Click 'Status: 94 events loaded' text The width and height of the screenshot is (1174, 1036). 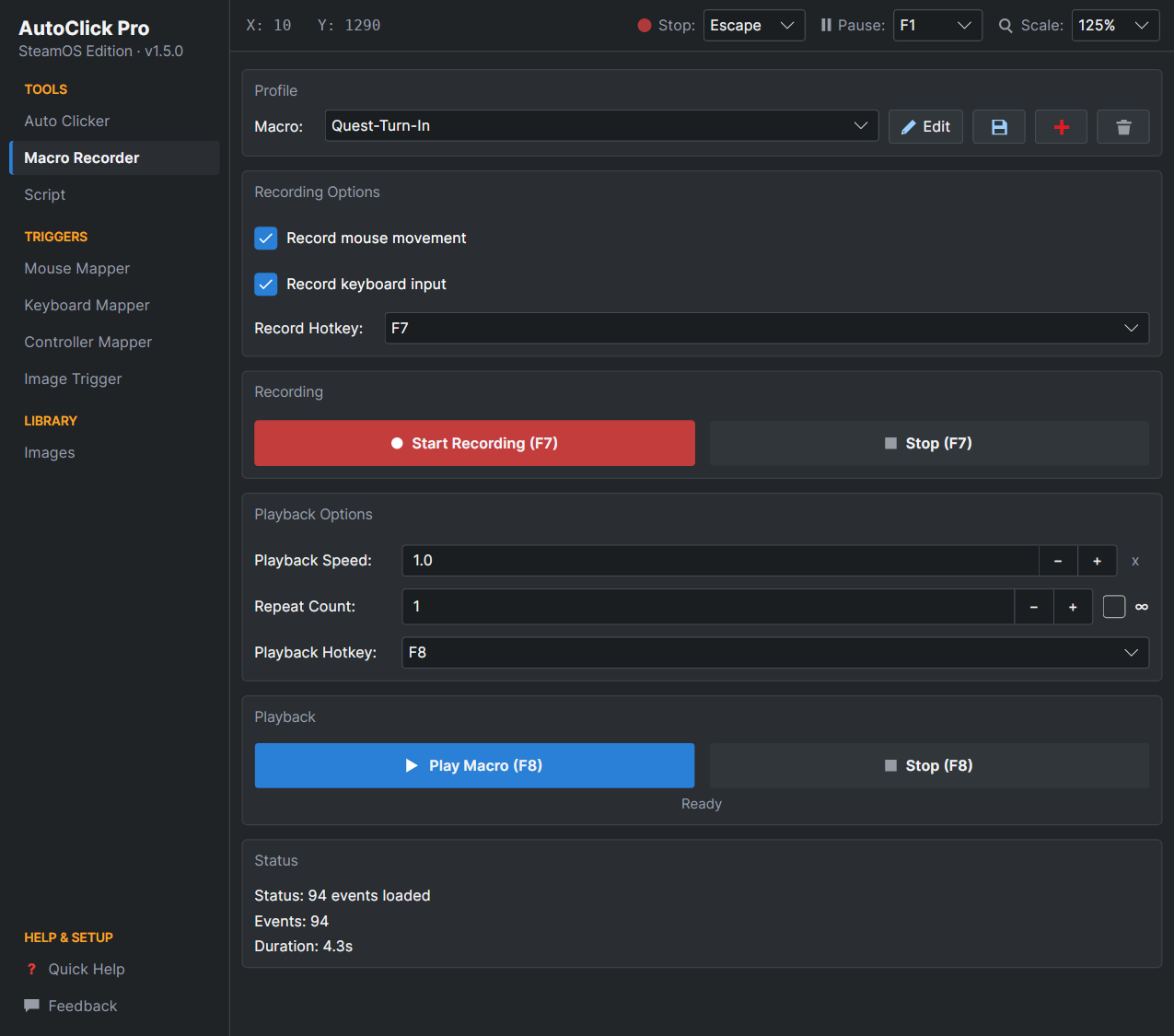[343, 896]
